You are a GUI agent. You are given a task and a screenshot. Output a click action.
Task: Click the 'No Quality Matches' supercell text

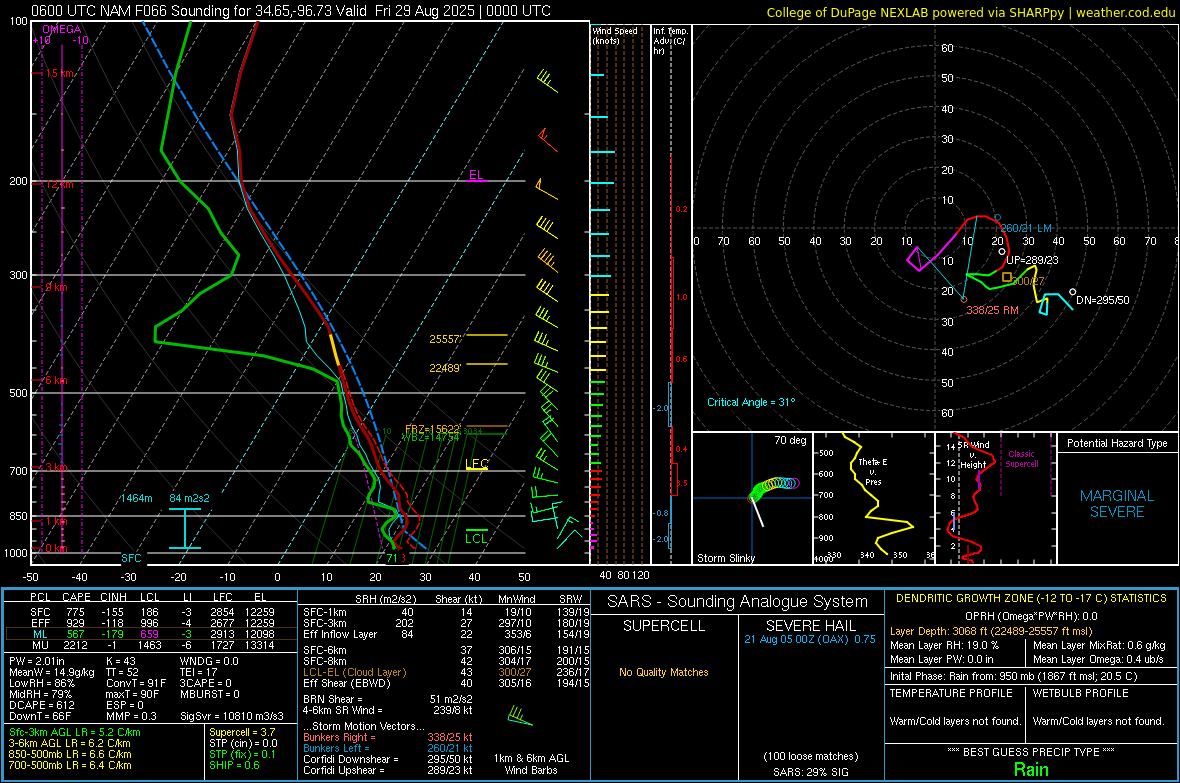664,672
